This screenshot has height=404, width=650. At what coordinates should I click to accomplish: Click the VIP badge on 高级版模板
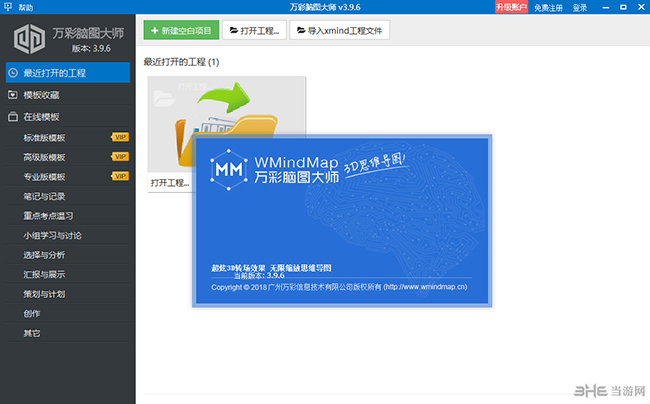click(x=120, y=157)
